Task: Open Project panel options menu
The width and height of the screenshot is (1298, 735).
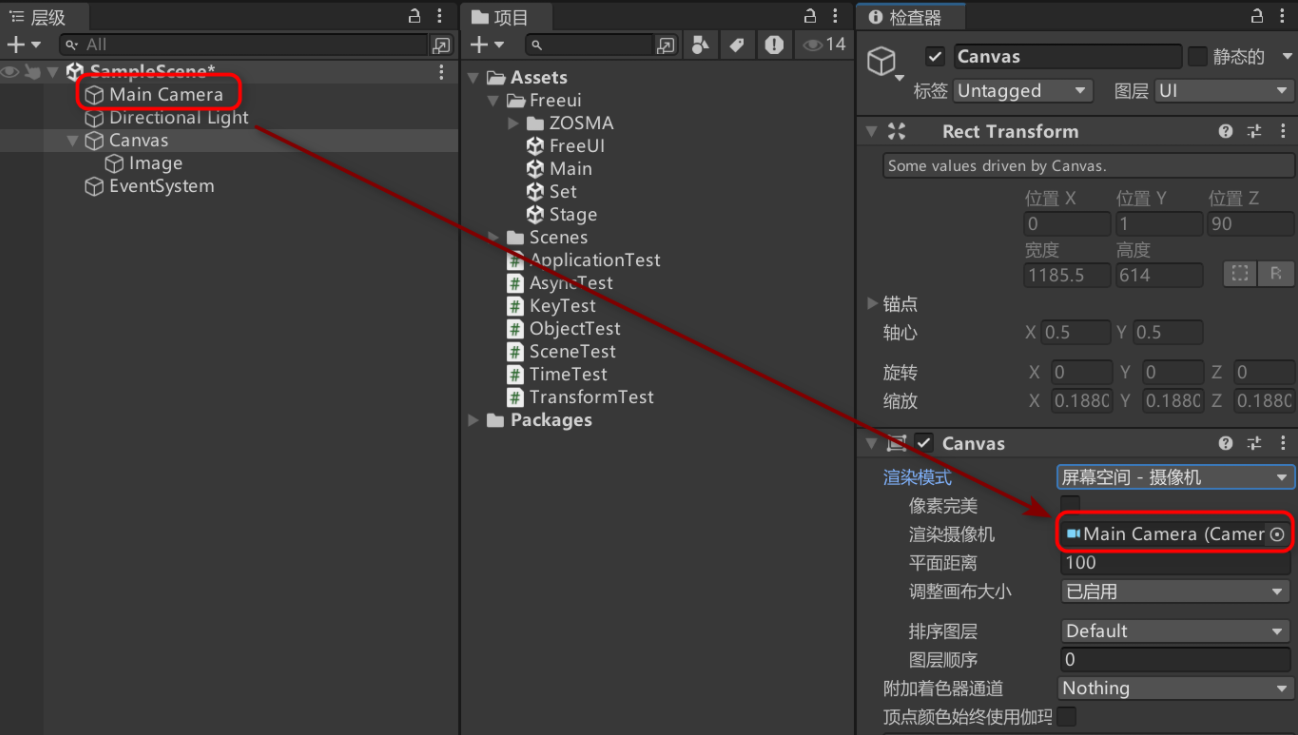Action: (x=836, y=16)
